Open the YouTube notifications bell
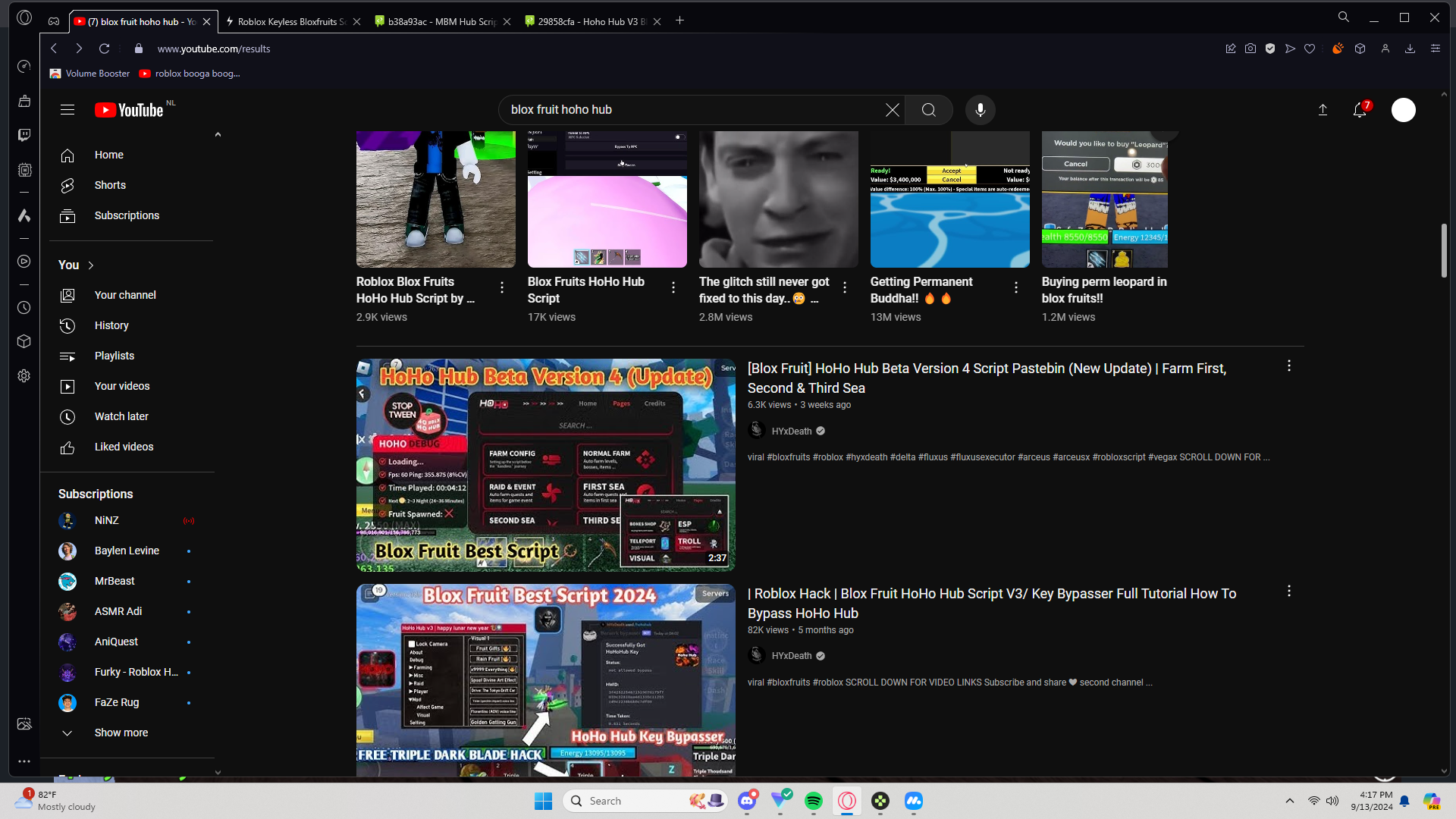Viewport: 1456px width, 819px height. point(1360,110)
